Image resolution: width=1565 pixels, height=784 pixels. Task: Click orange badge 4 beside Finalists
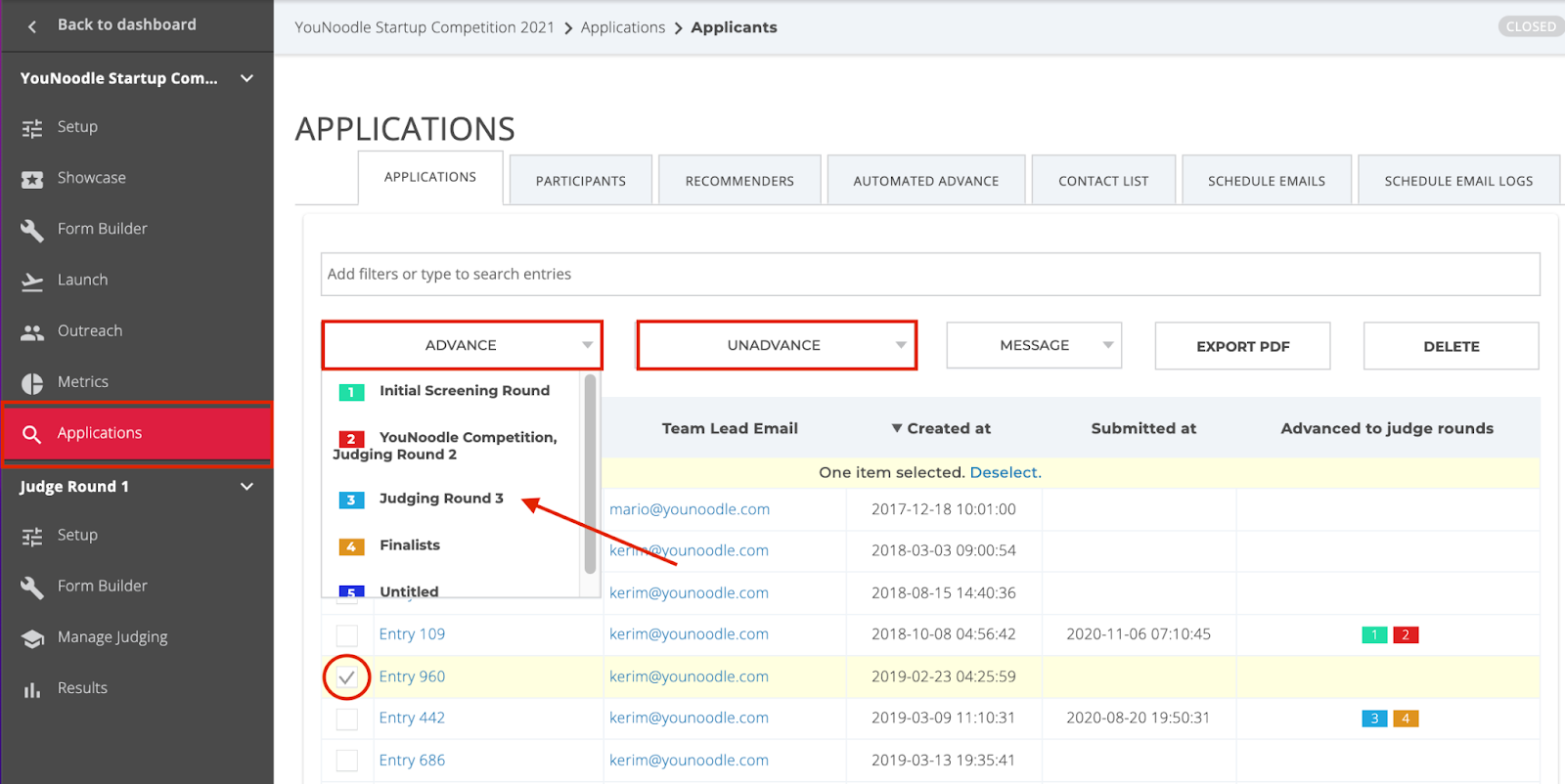tap(351, 546)
